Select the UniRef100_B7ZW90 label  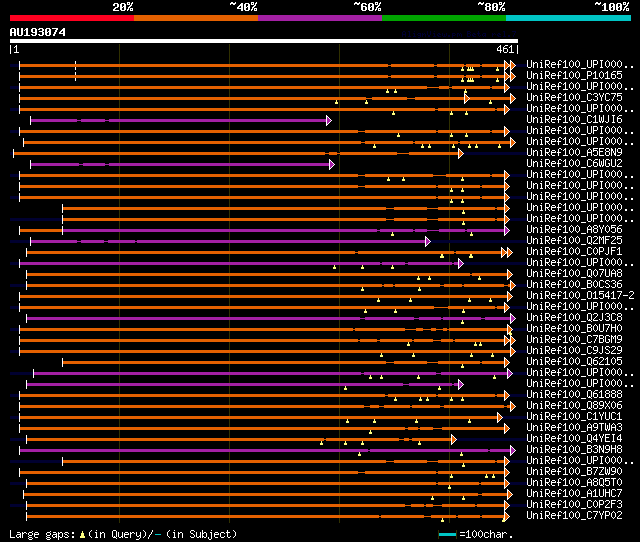[x=574, y=472]
